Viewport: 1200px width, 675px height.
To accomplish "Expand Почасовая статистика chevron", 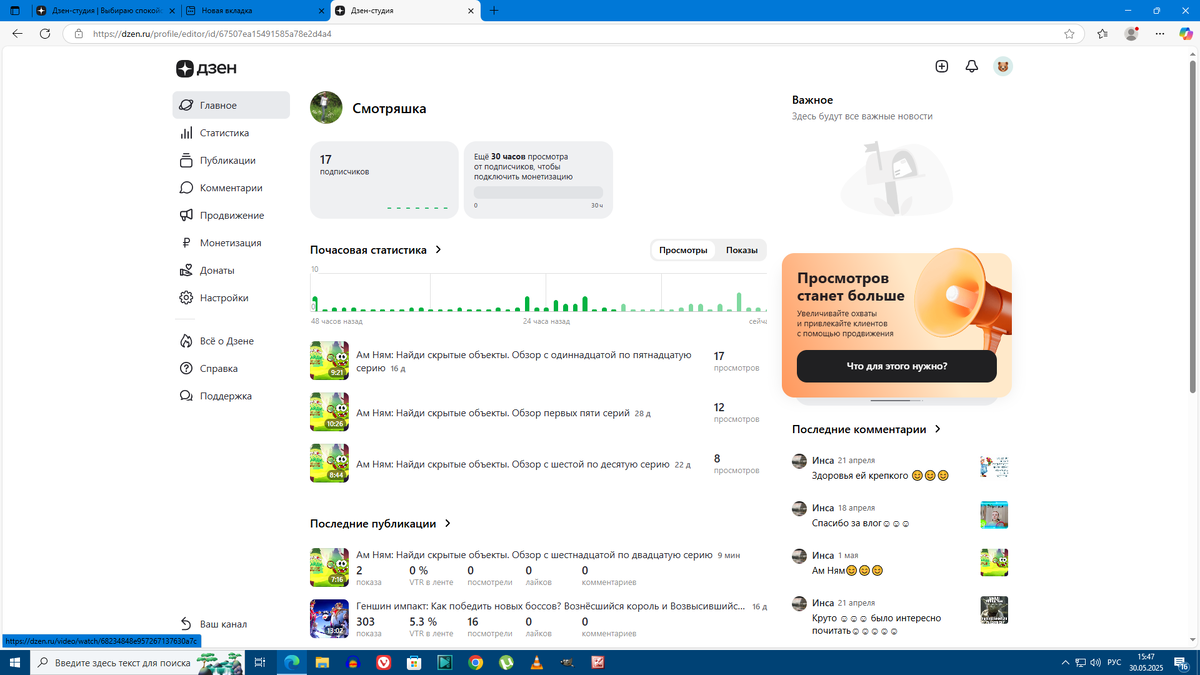I will point(439,250).
